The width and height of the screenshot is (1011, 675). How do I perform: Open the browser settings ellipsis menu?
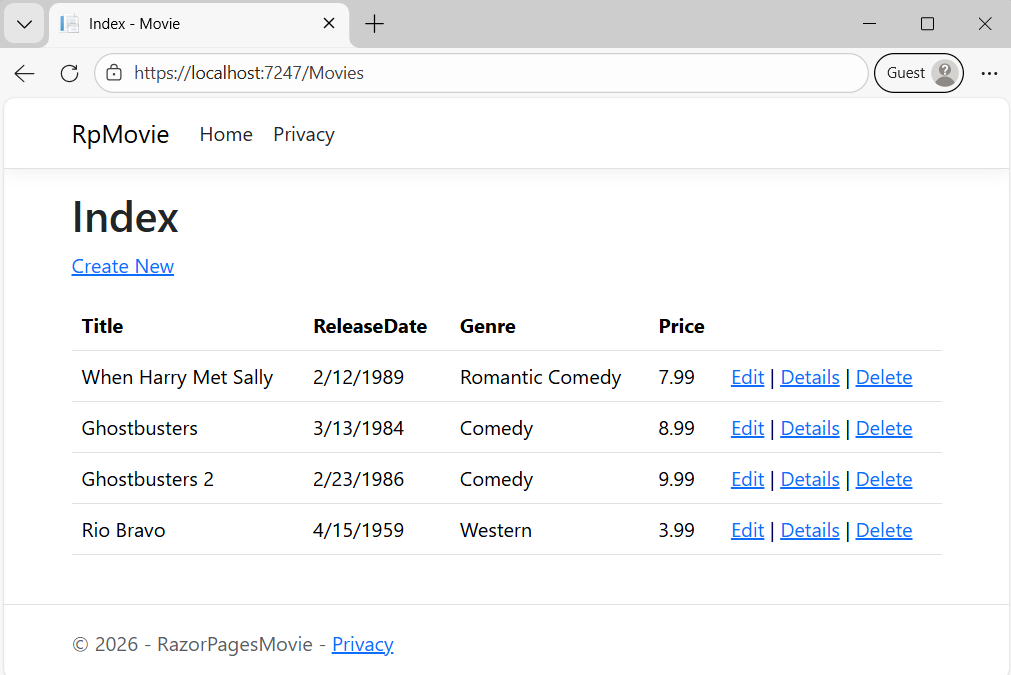(x=989, y=73)
